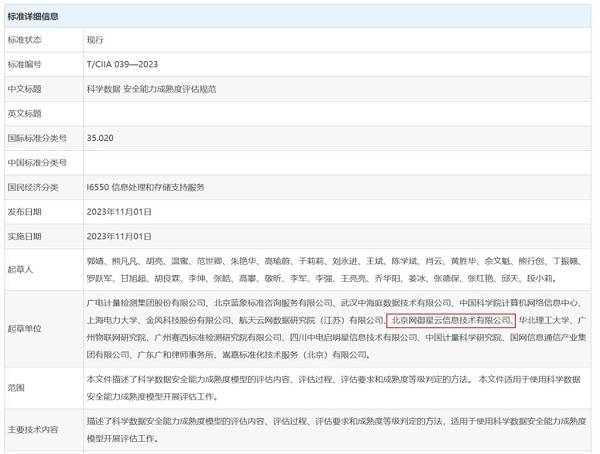Click the 范围 row label

[18, 387]
